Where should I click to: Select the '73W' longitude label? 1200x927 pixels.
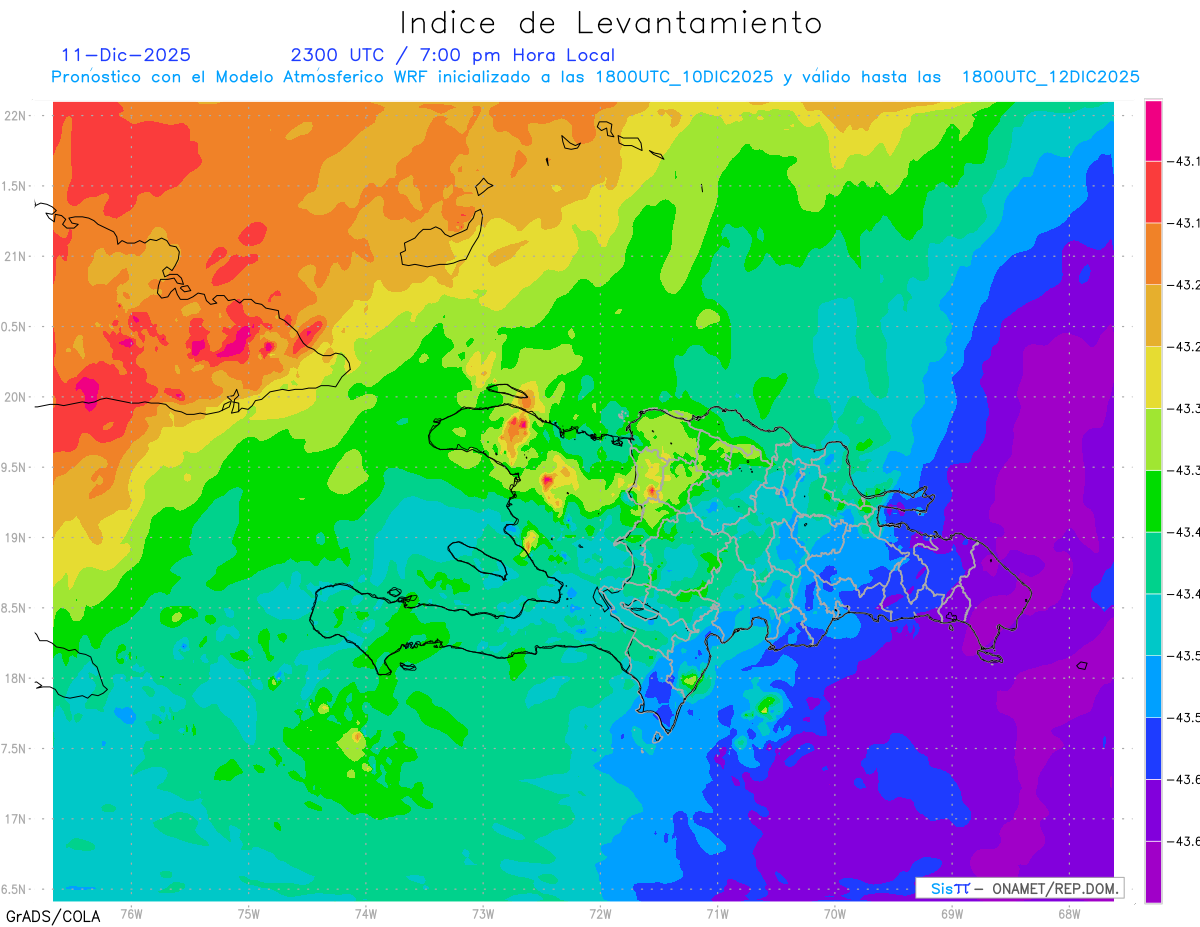(483, 913)
